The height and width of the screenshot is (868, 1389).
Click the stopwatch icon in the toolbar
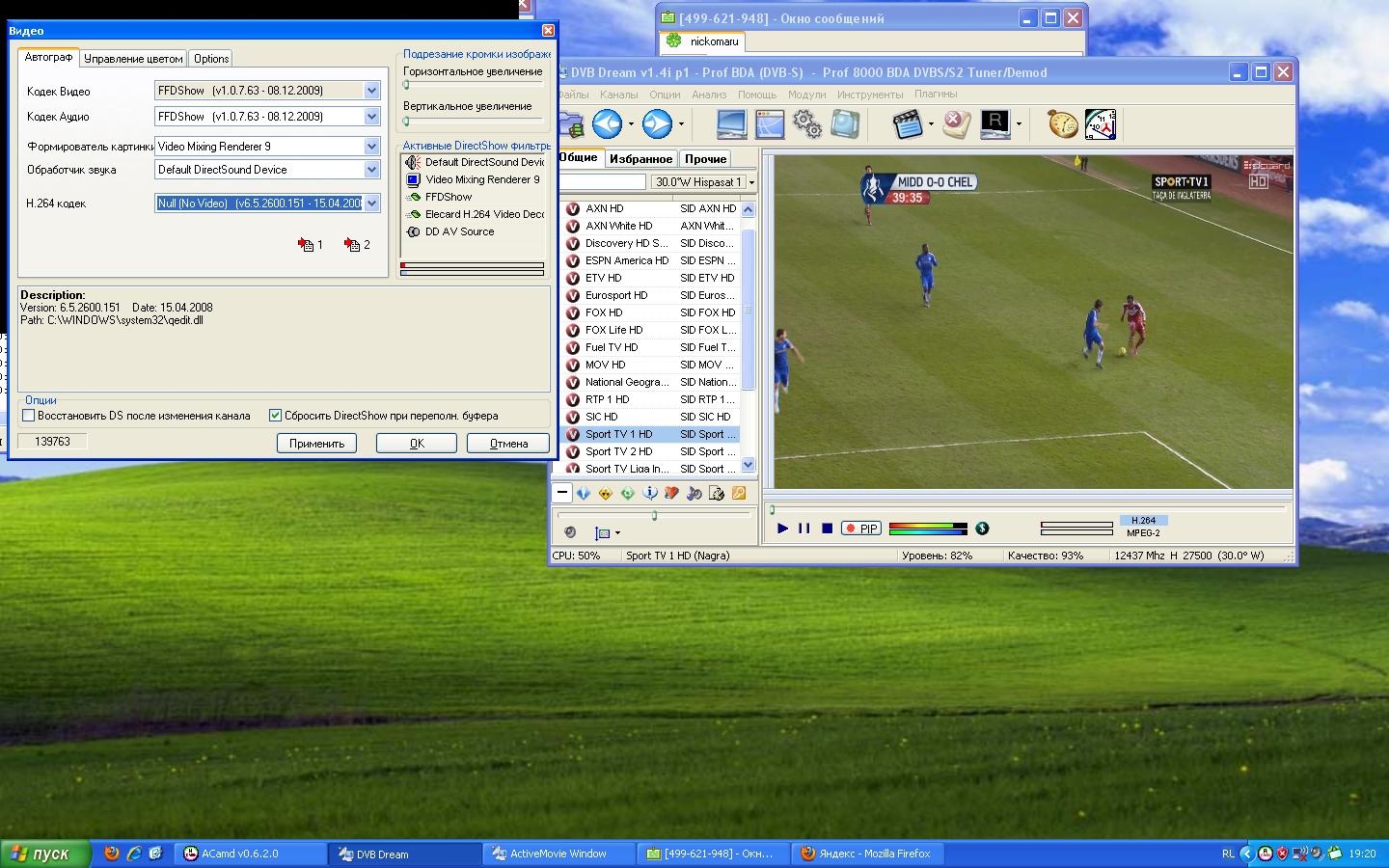(x=1062, y=123)
